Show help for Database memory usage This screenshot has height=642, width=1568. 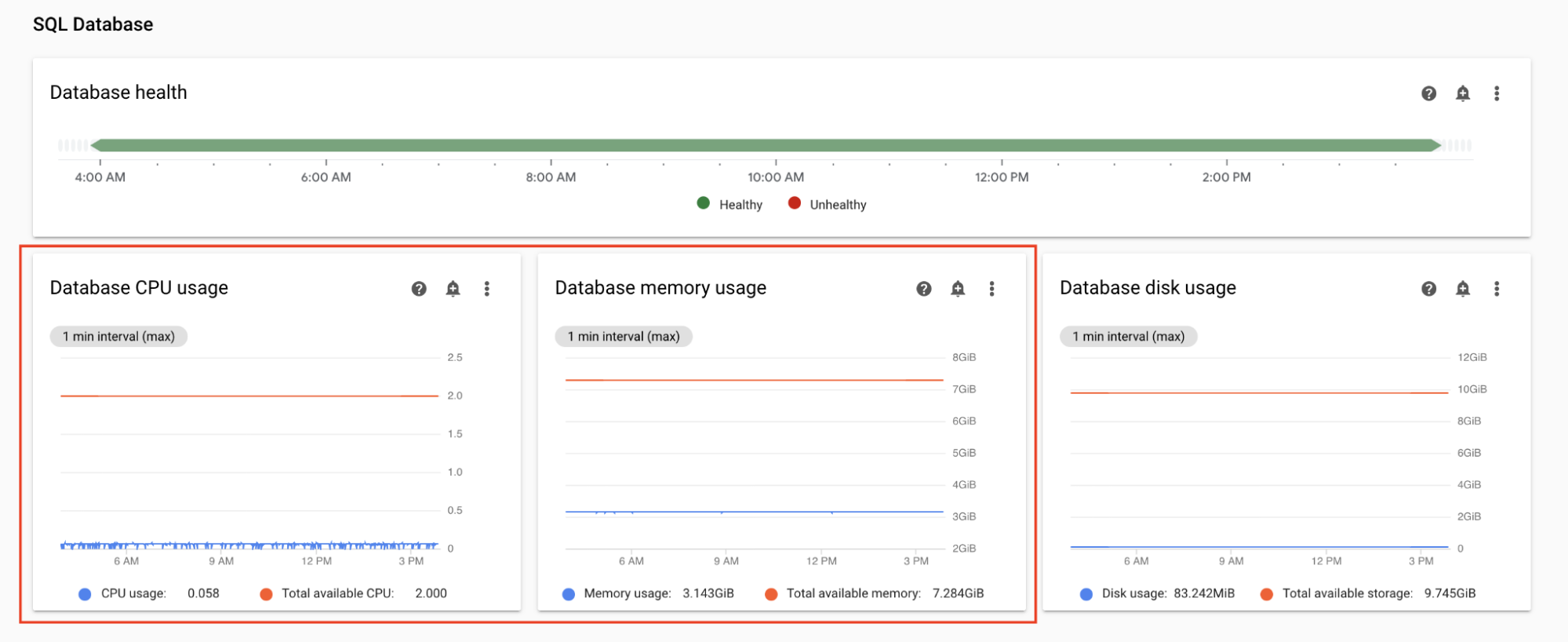(923, 289)
